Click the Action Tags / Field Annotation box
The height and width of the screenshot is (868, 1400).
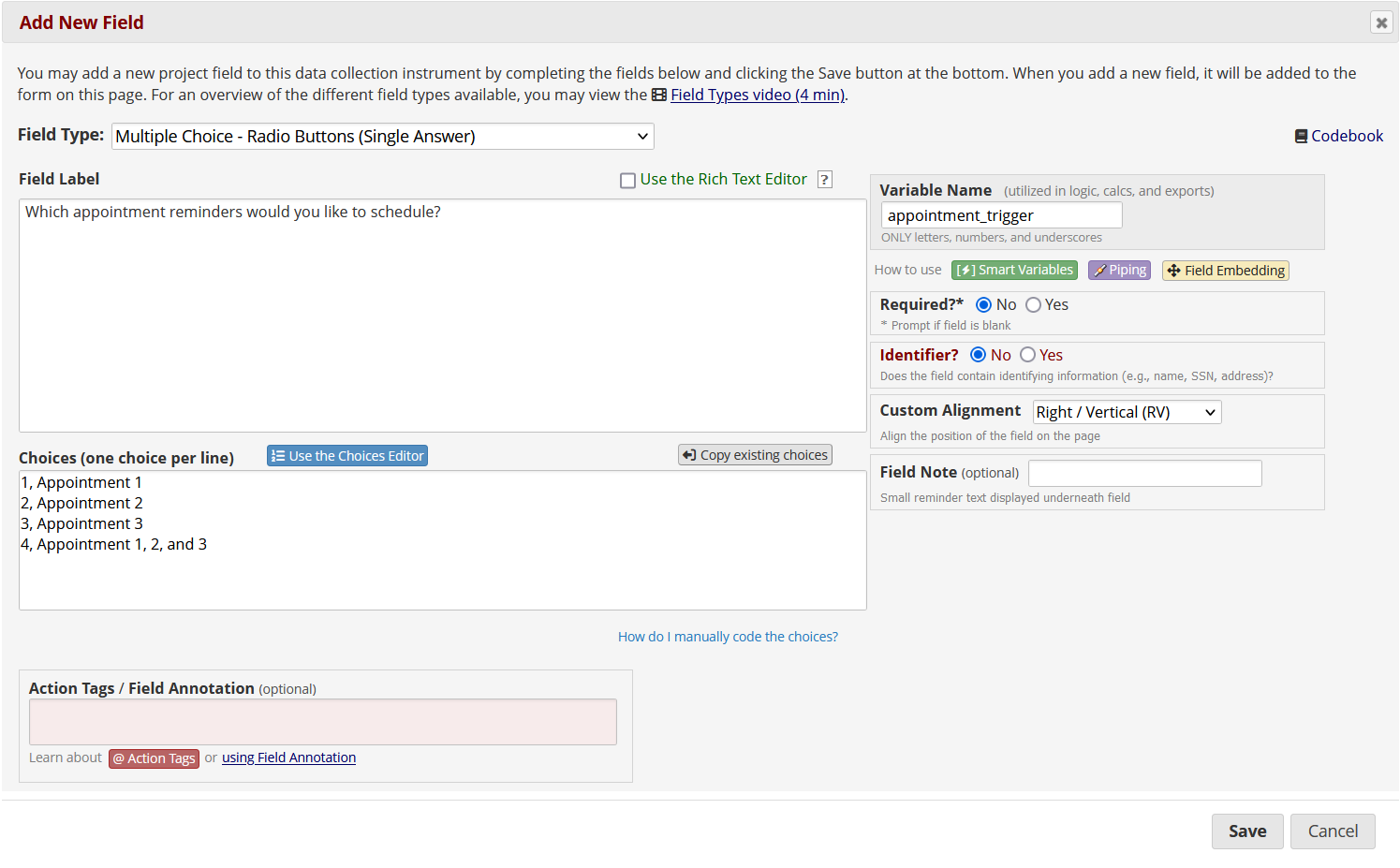pyautogui.click(x=323, y=722)
